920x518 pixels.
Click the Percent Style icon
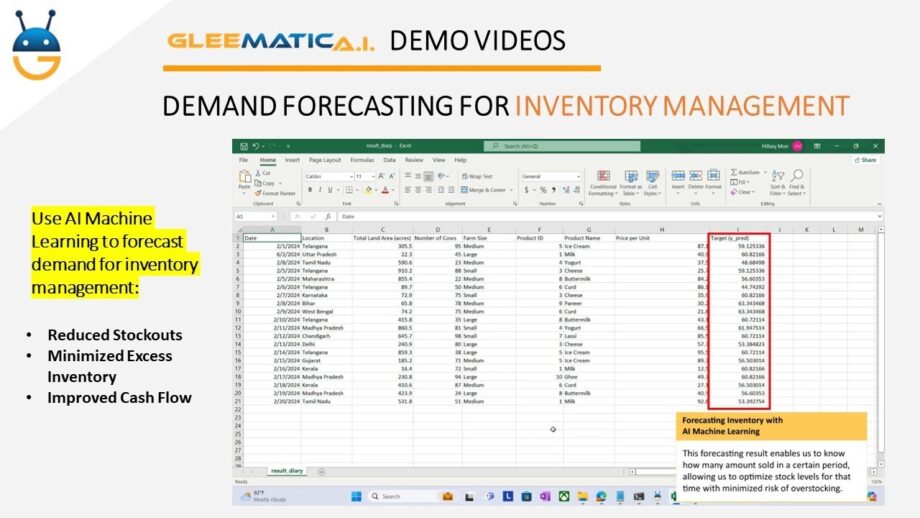click(543, 190)
